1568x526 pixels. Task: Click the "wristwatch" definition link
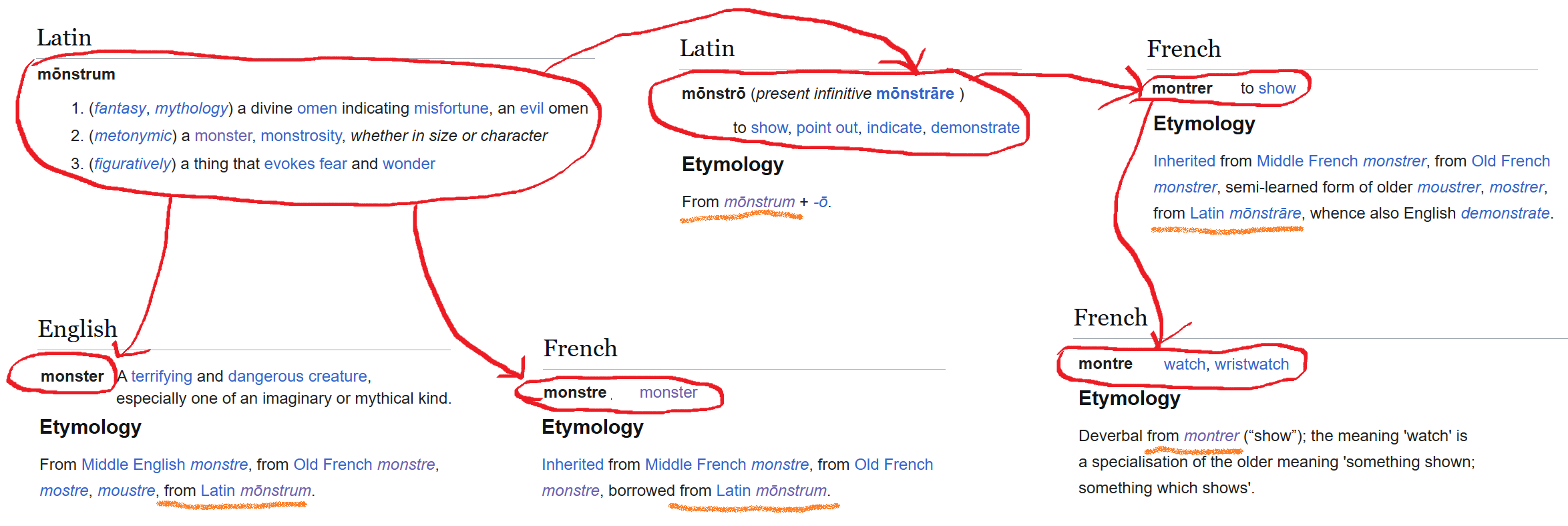(x=1251, y=364)
